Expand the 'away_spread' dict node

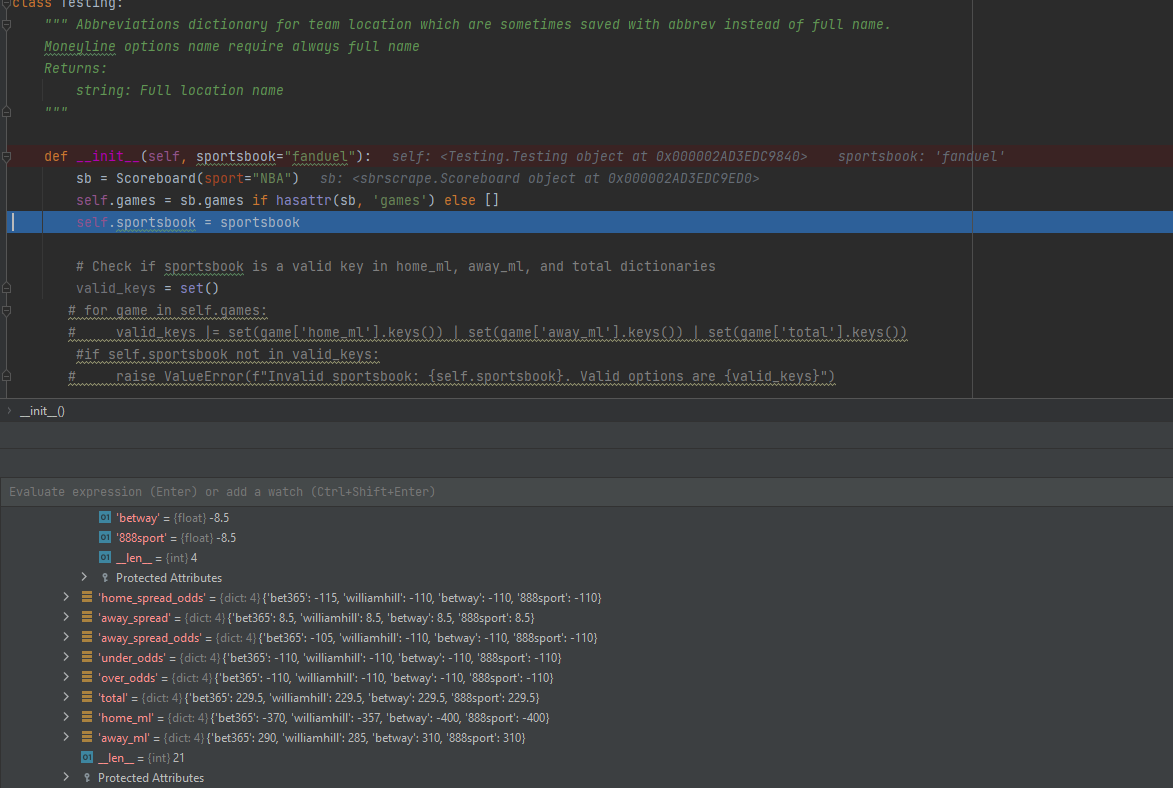coord(66,617)
